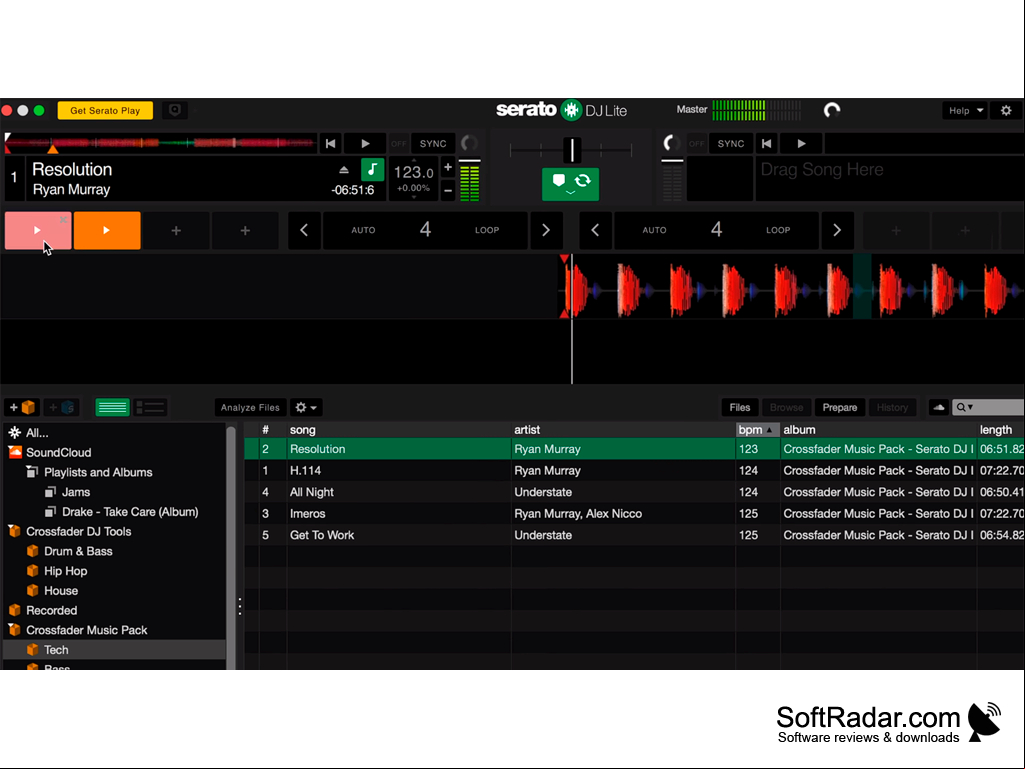Toggle the green key lock note icon
Image resolution: width=1025 pixels, height=769 pixels.
(372, 170)
